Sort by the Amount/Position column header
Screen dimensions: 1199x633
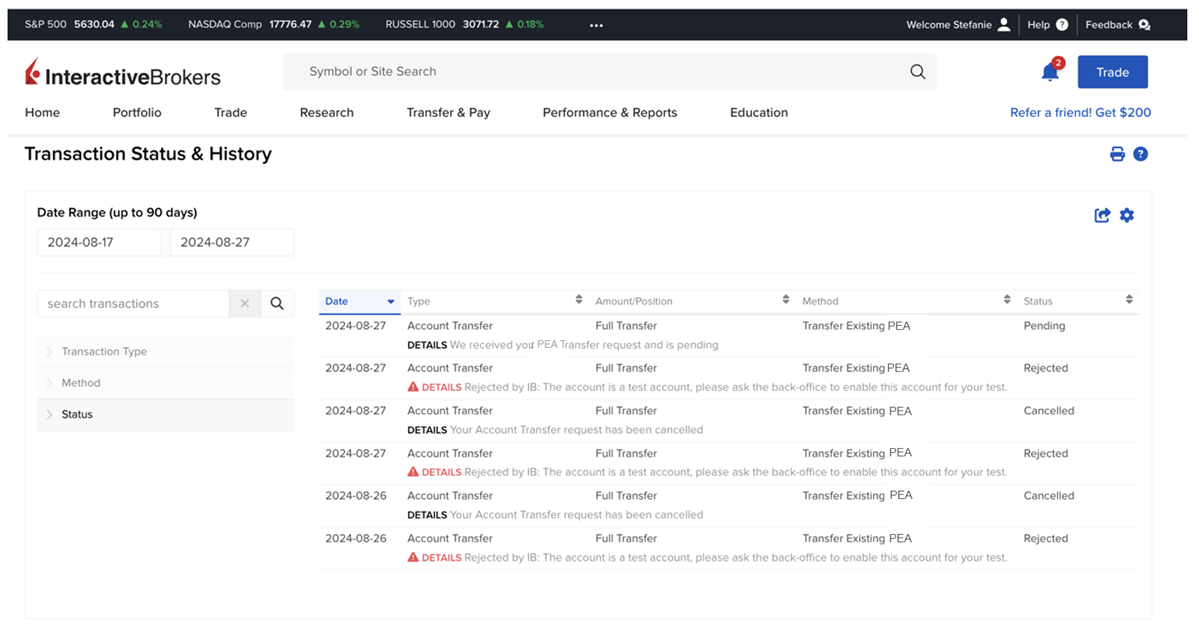click(692, 301)
